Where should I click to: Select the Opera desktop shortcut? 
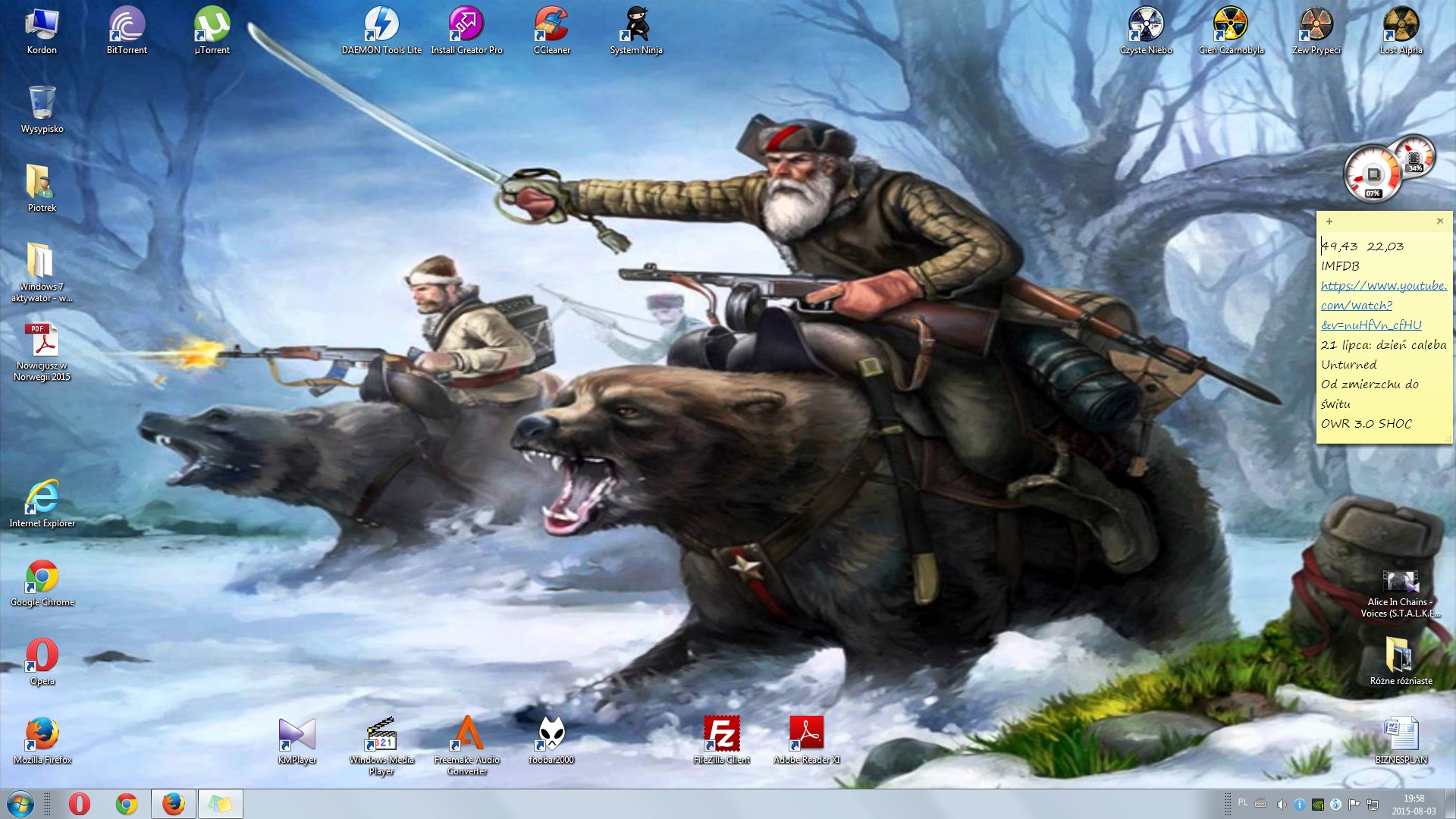[x=42, y=663]
